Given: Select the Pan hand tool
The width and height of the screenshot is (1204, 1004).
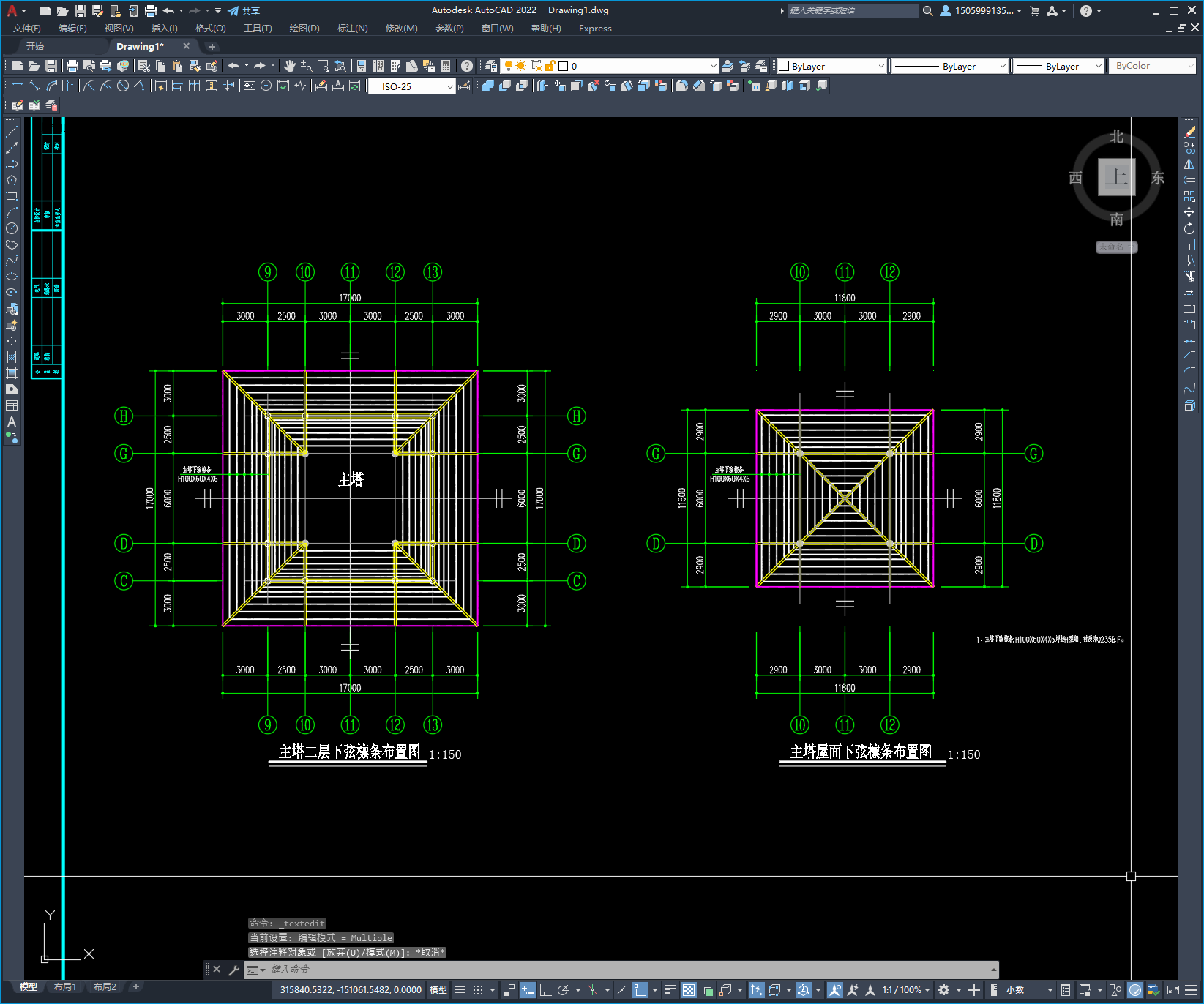Looking at the screenshot, I should click(290, 66).
